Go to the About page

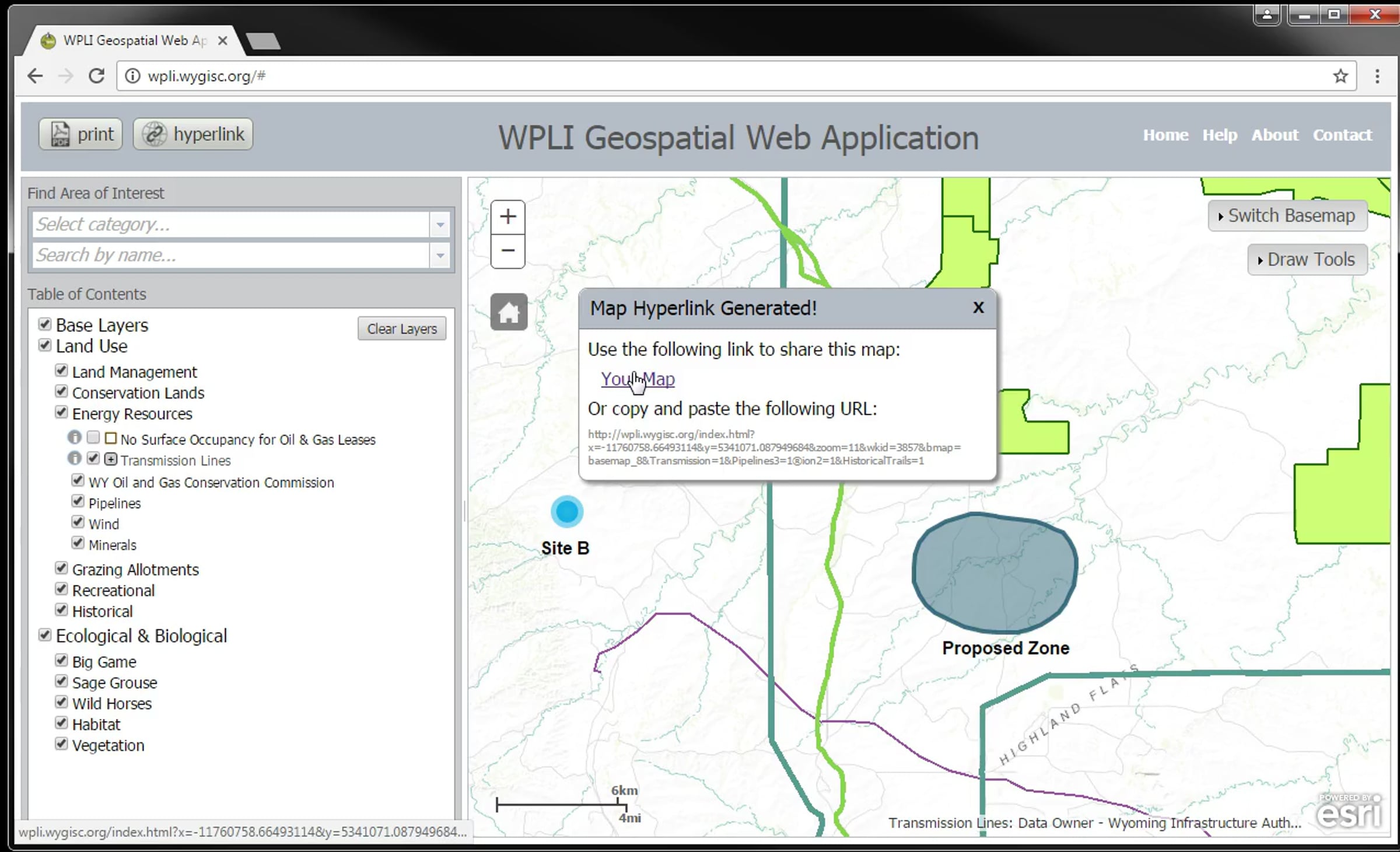pyautogui.click(x=1275, y=135)
